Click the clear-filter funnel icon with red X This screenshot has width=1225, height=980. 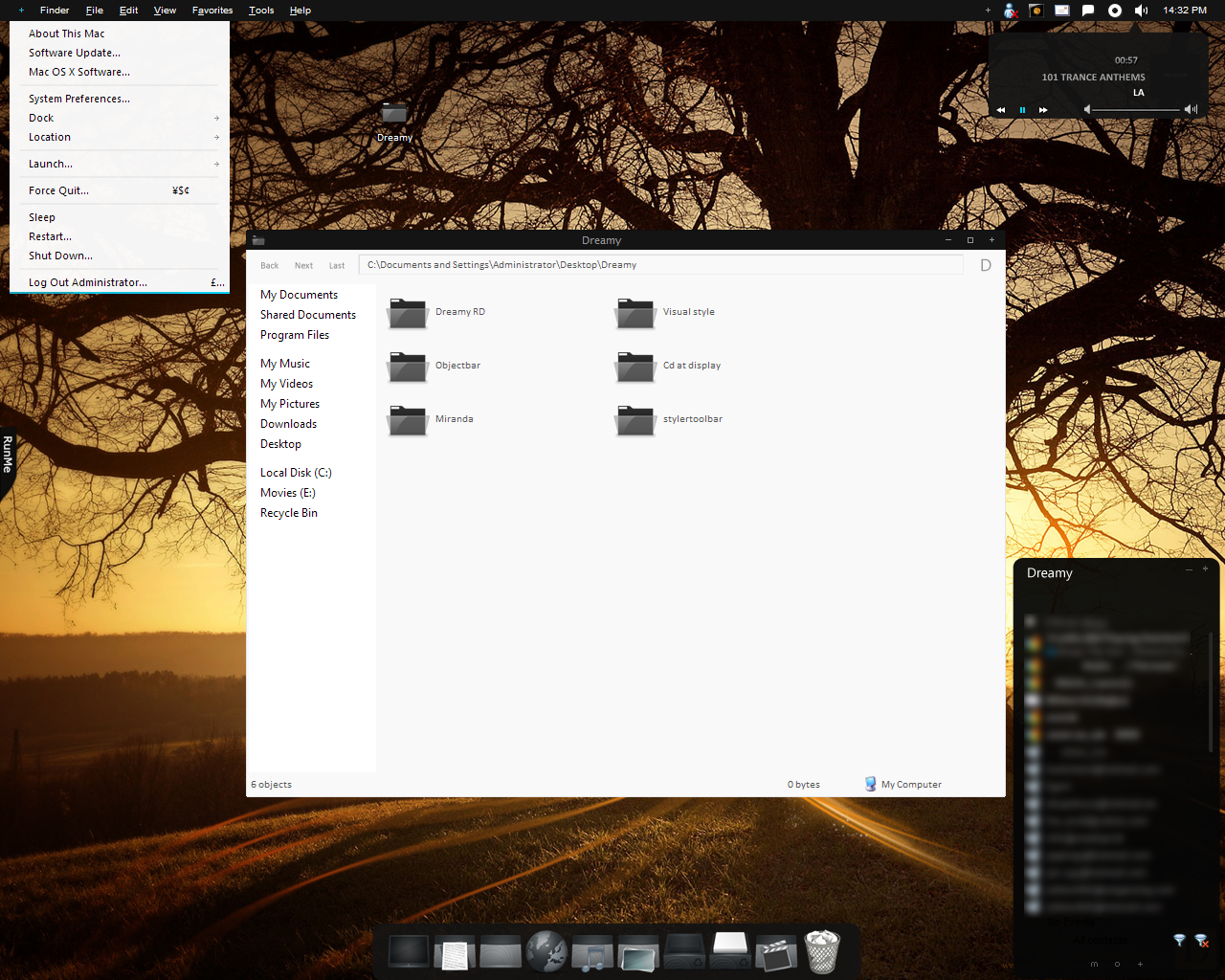tap(1201, 941)
